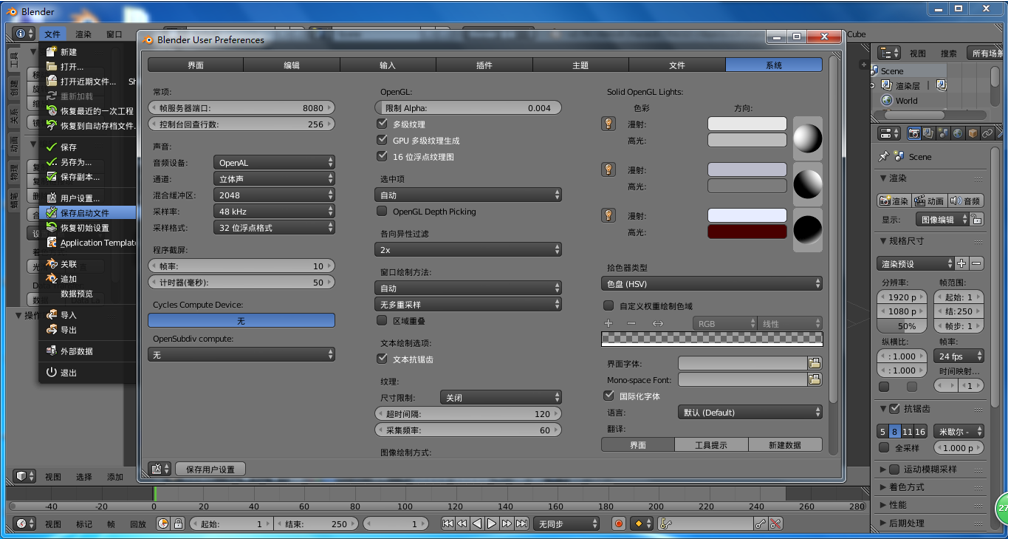
Task: Open 采样率 48 kHz dropdown
Action: (x=274, y=211)
